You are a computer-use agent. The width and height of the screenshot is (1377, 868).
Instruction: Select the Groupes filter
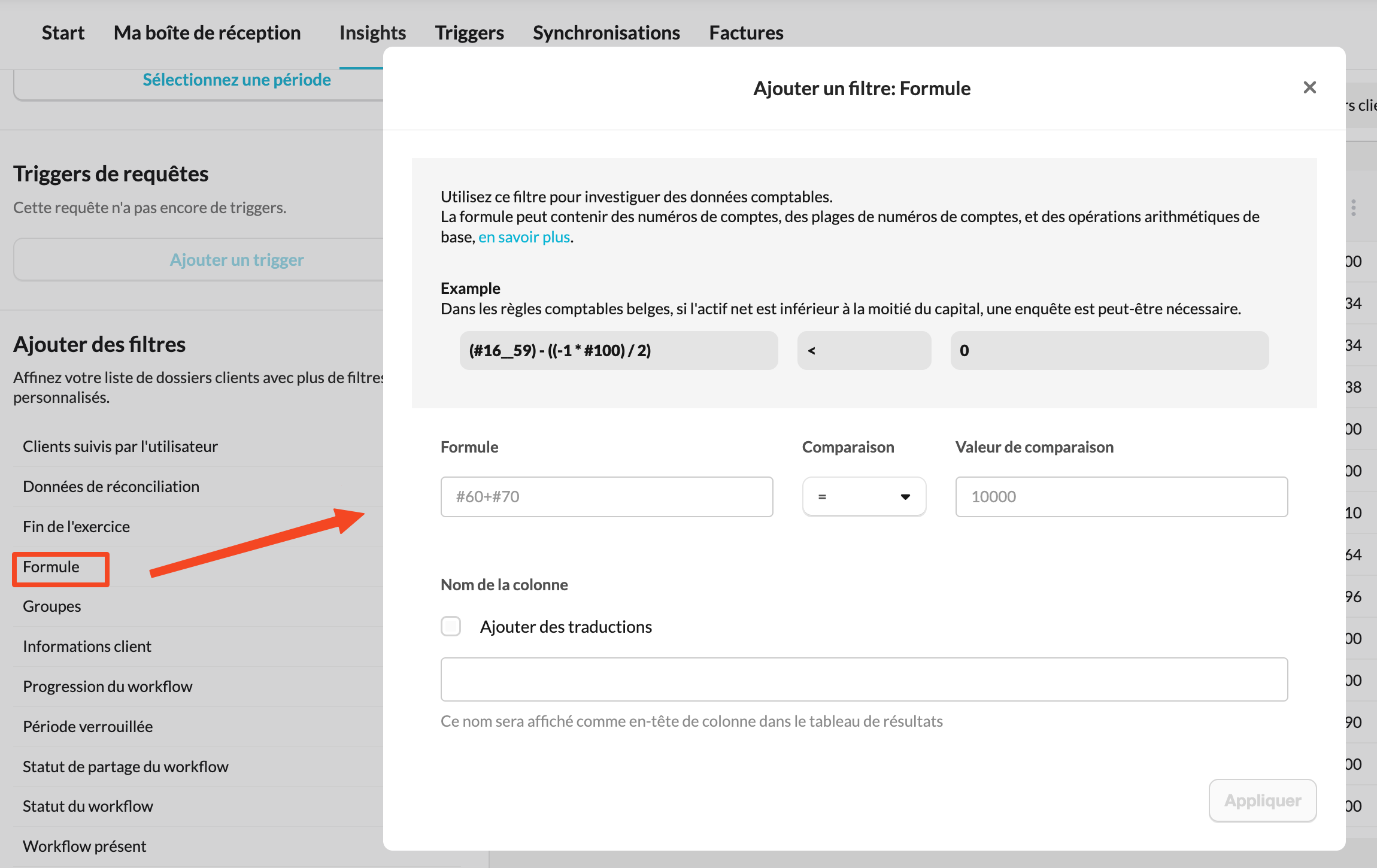(52, 606)
